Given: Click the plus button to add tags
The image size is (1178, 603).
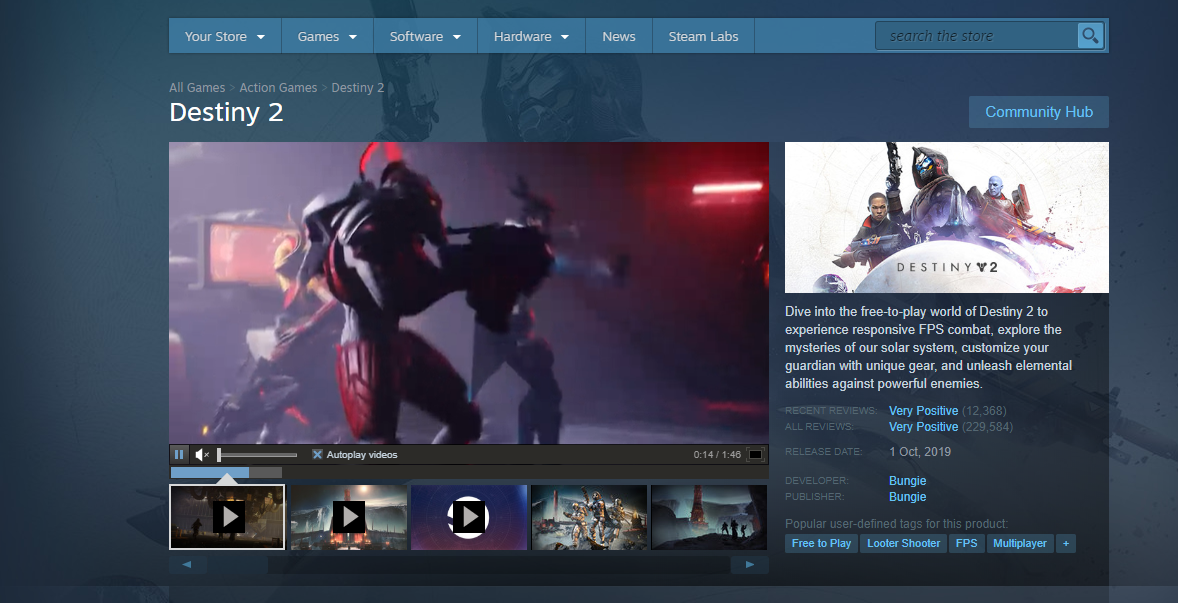Looking at the screenshot, I should click(x=1065, y=543).
